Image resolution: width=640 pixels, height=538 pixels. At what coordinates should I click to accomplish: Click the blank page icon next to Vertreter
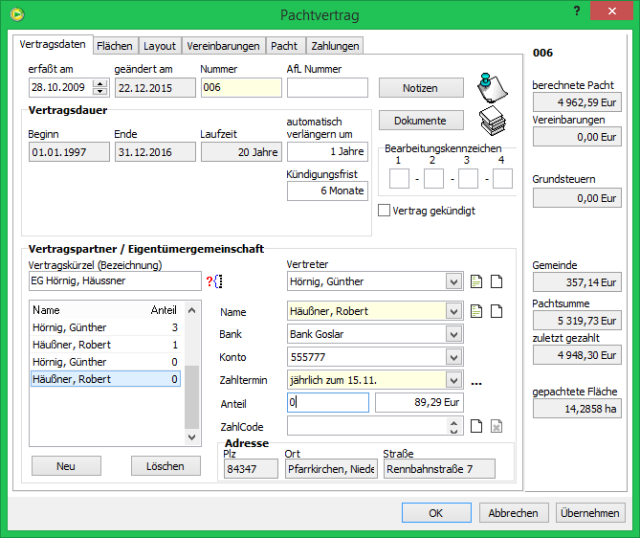(495, 281)
